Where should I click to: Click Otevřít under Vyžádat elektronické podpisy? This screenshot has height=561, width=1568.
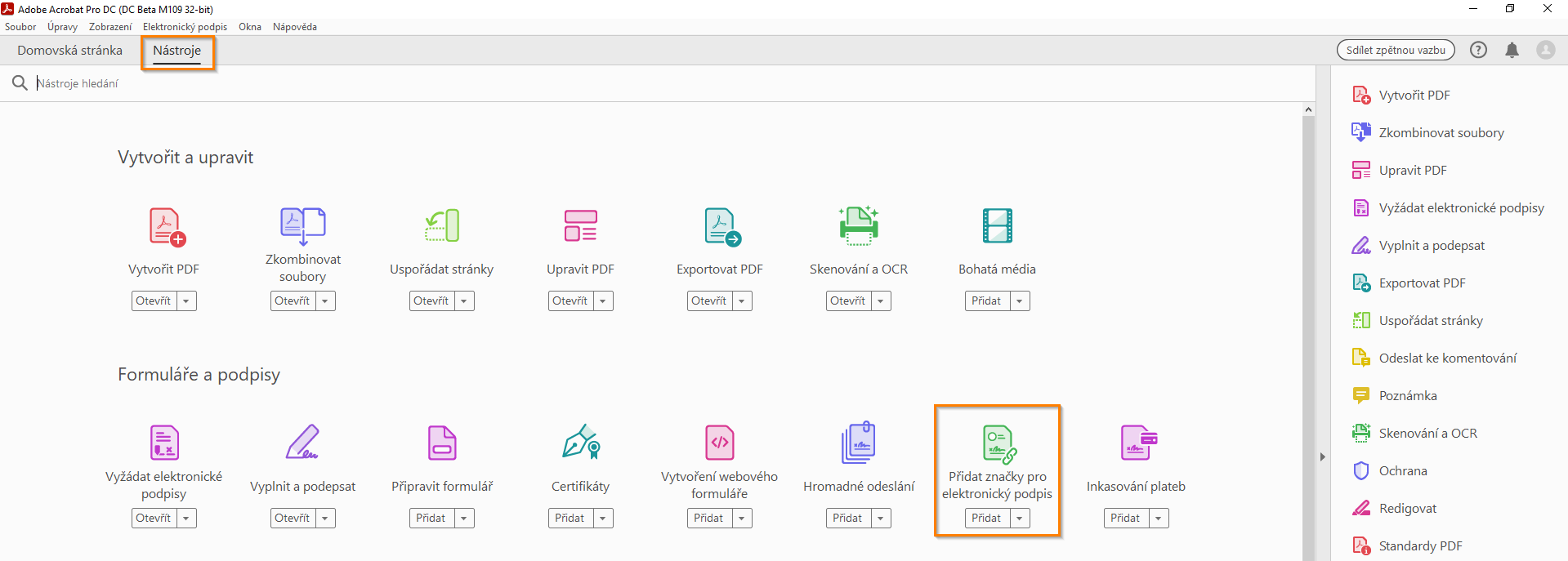pyautogui.click(x=154, y=518)
